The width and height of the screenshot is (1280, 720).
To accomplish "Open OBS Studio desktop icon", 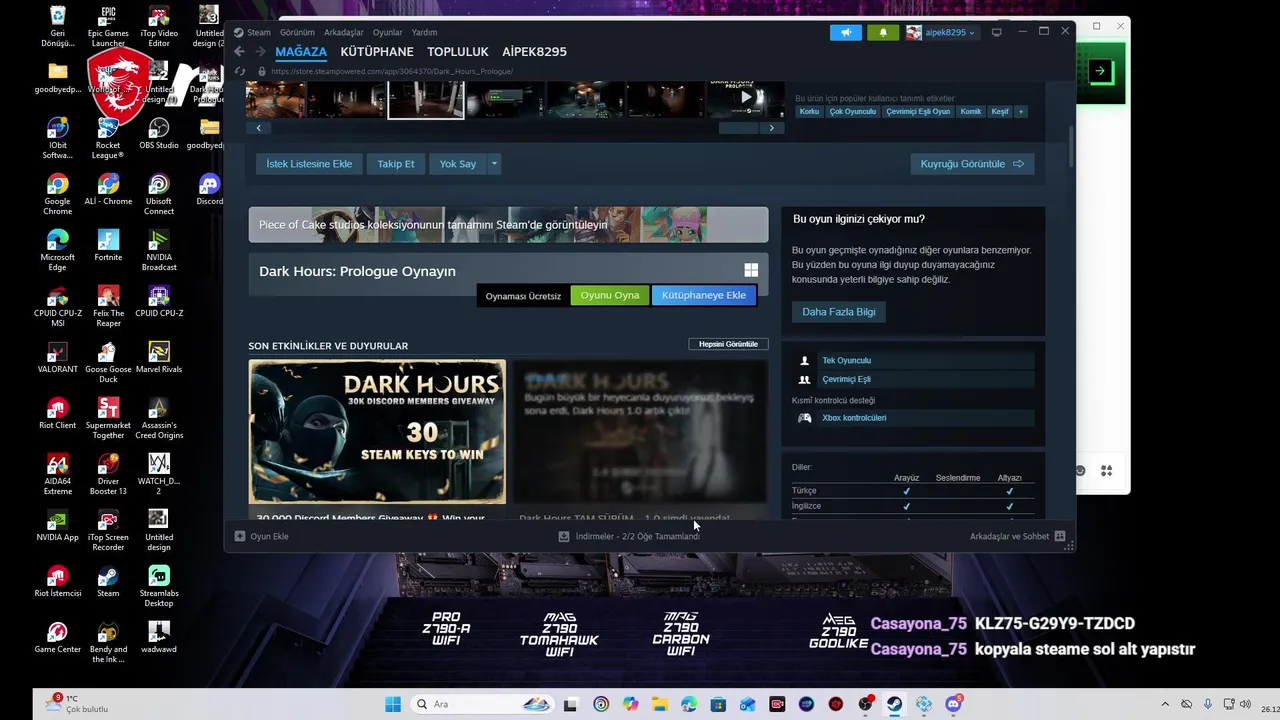I will point(159,134).
